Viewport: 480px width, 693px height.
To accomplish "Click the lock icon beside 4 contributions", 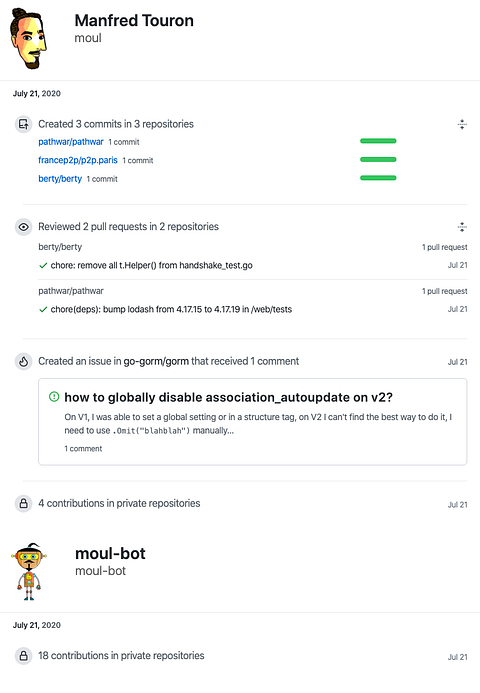I will point(23,503).
